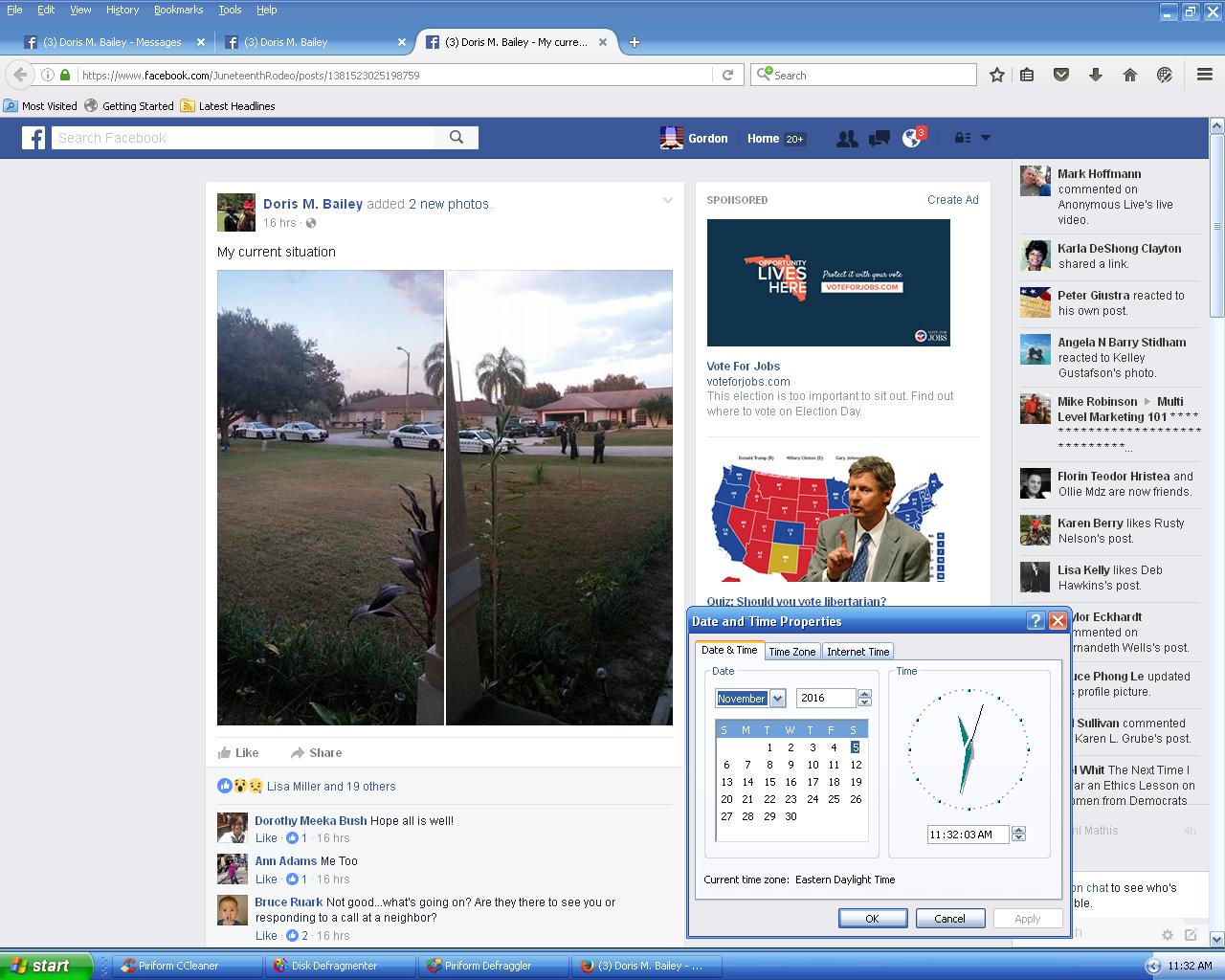This screenshot has width=1225, height=980.
Task: Reload the page with refresh icon
Action: tap(727, 75)
